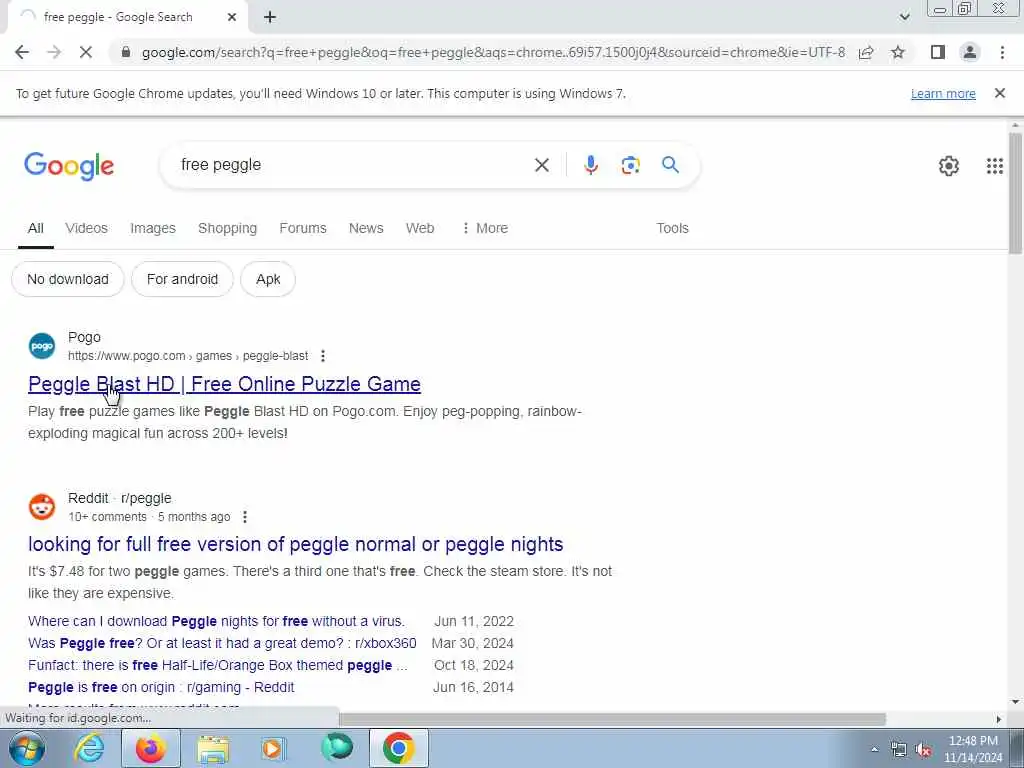Start voice search with microphone
Image resolution: width=1024 pixels, height=768 pixels.
pos(590,165)
